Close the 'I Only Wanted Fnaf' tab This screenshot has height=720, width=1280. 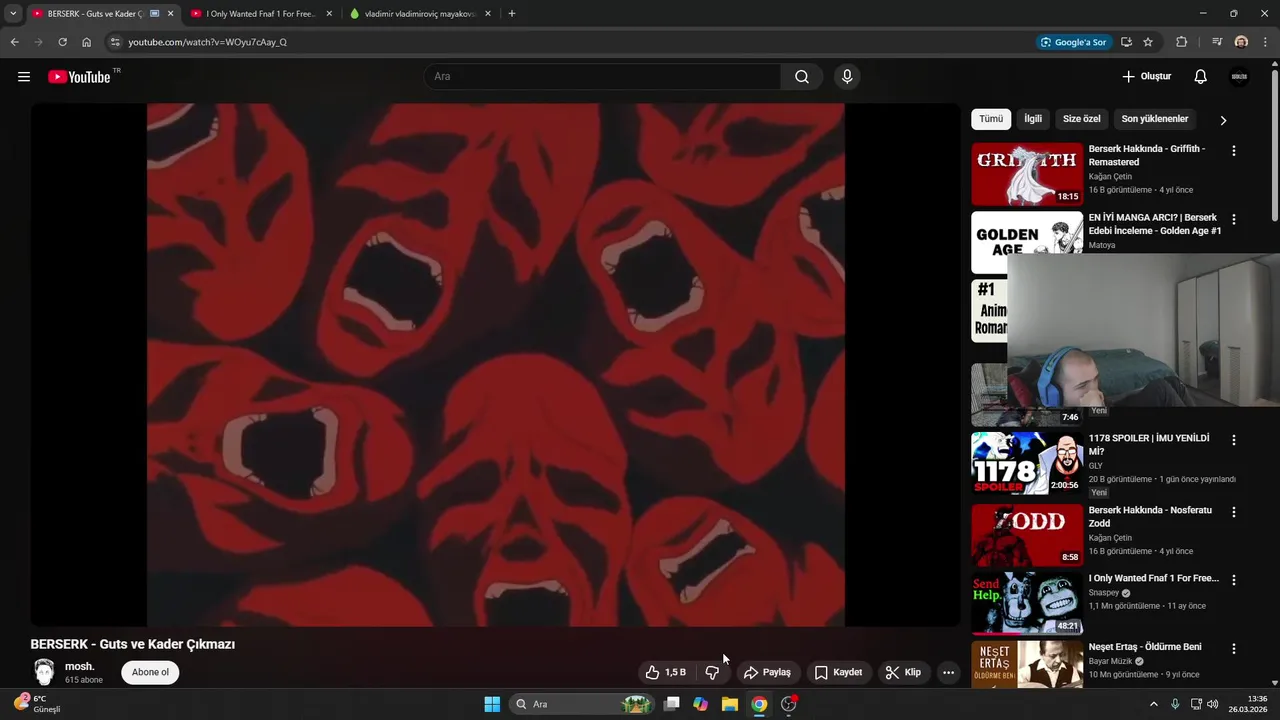[329, 14]
